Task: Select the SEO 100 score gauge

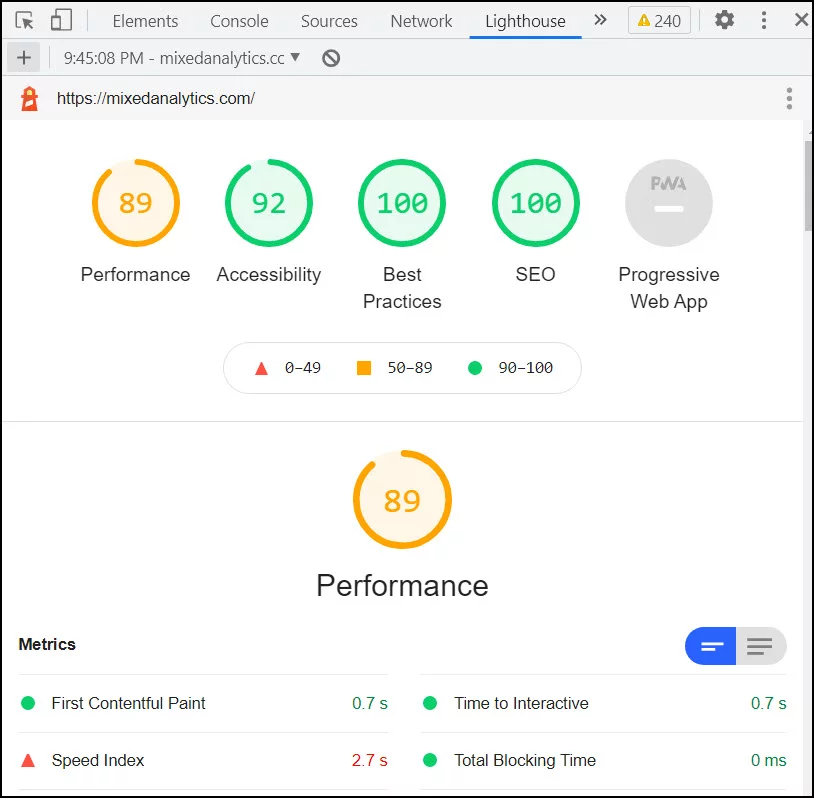Action: click(x=535, y=202)
